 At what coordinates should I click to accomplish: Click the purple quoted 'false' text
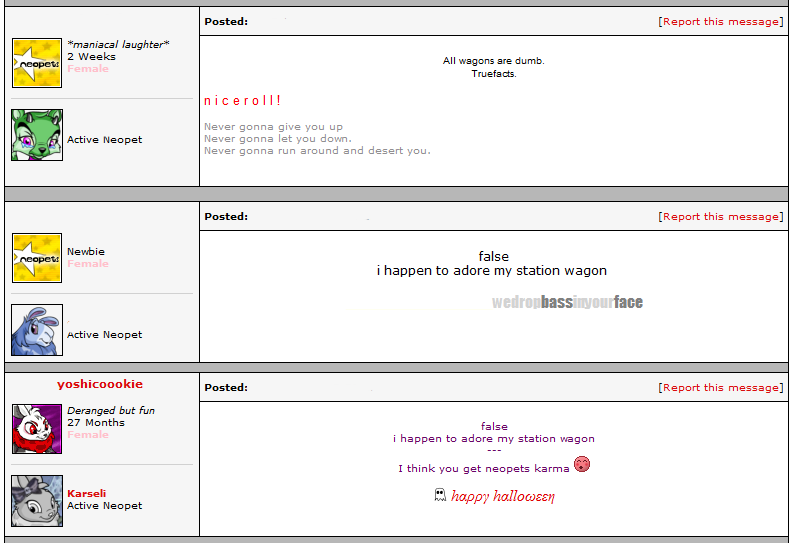click(x=494, y=426)
